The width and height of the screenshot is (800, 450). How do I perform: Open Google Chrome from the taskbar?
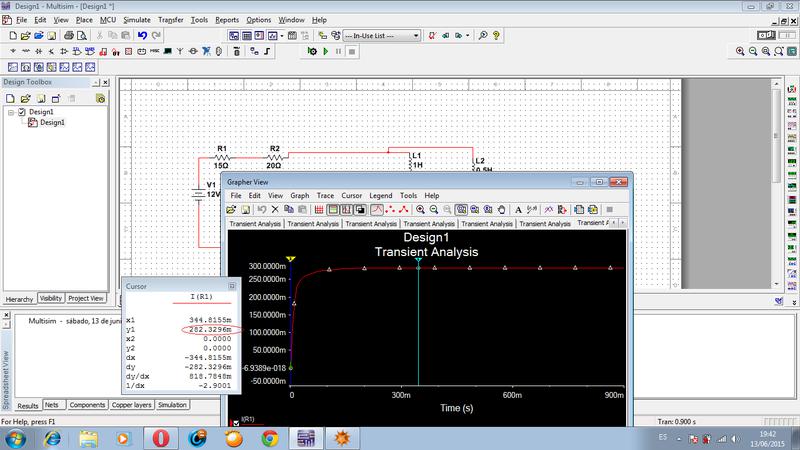click(269, 437)
